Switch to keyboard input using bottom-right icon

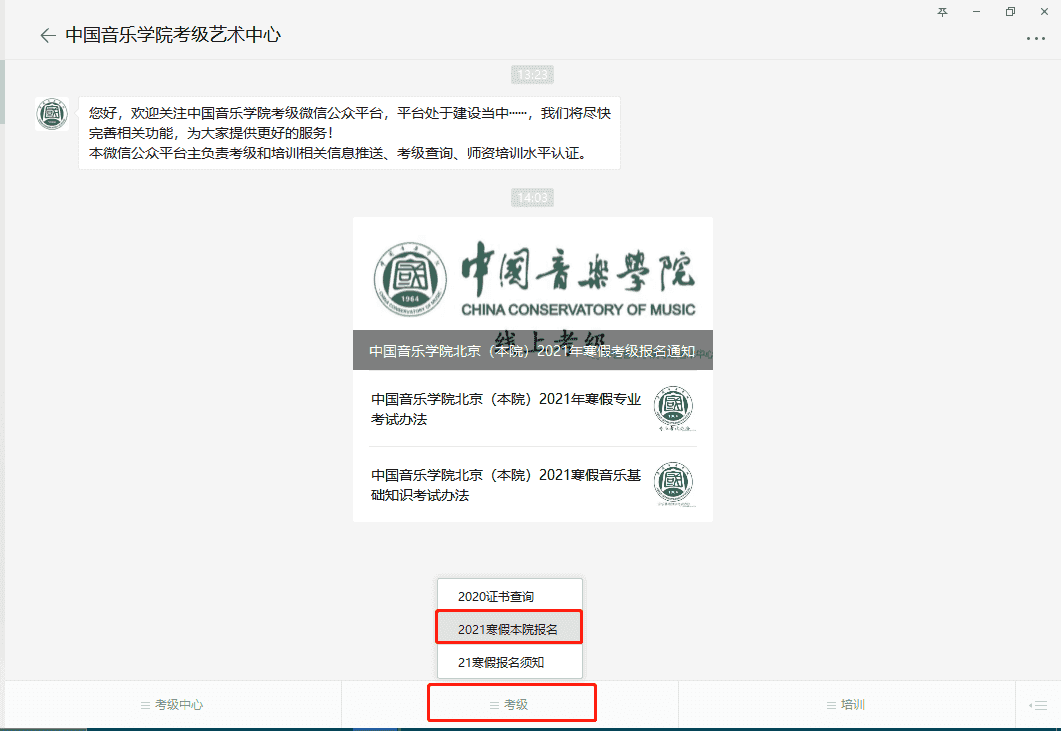coord(1038,705)
